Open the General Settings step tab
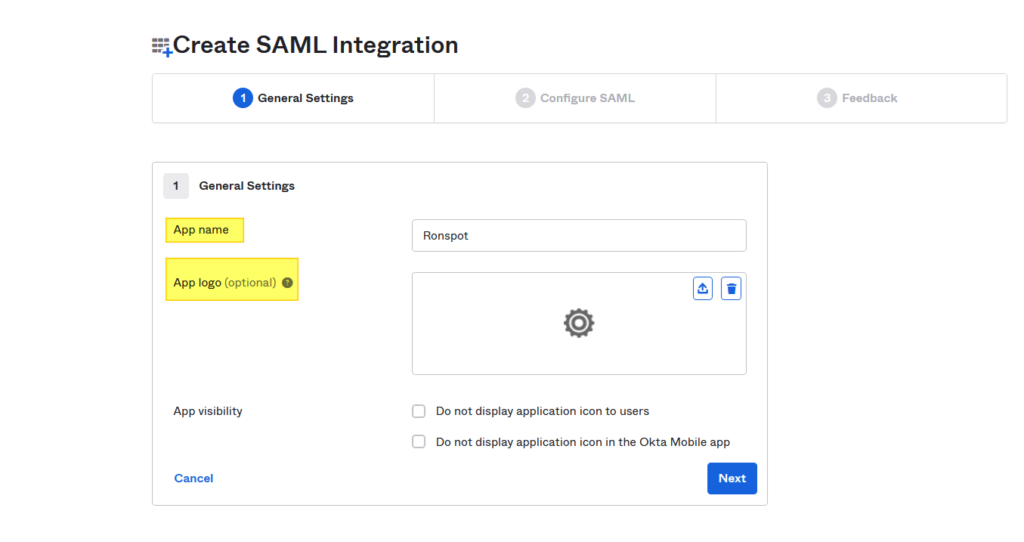This screenshot has width=1024, height=542. 293,98
